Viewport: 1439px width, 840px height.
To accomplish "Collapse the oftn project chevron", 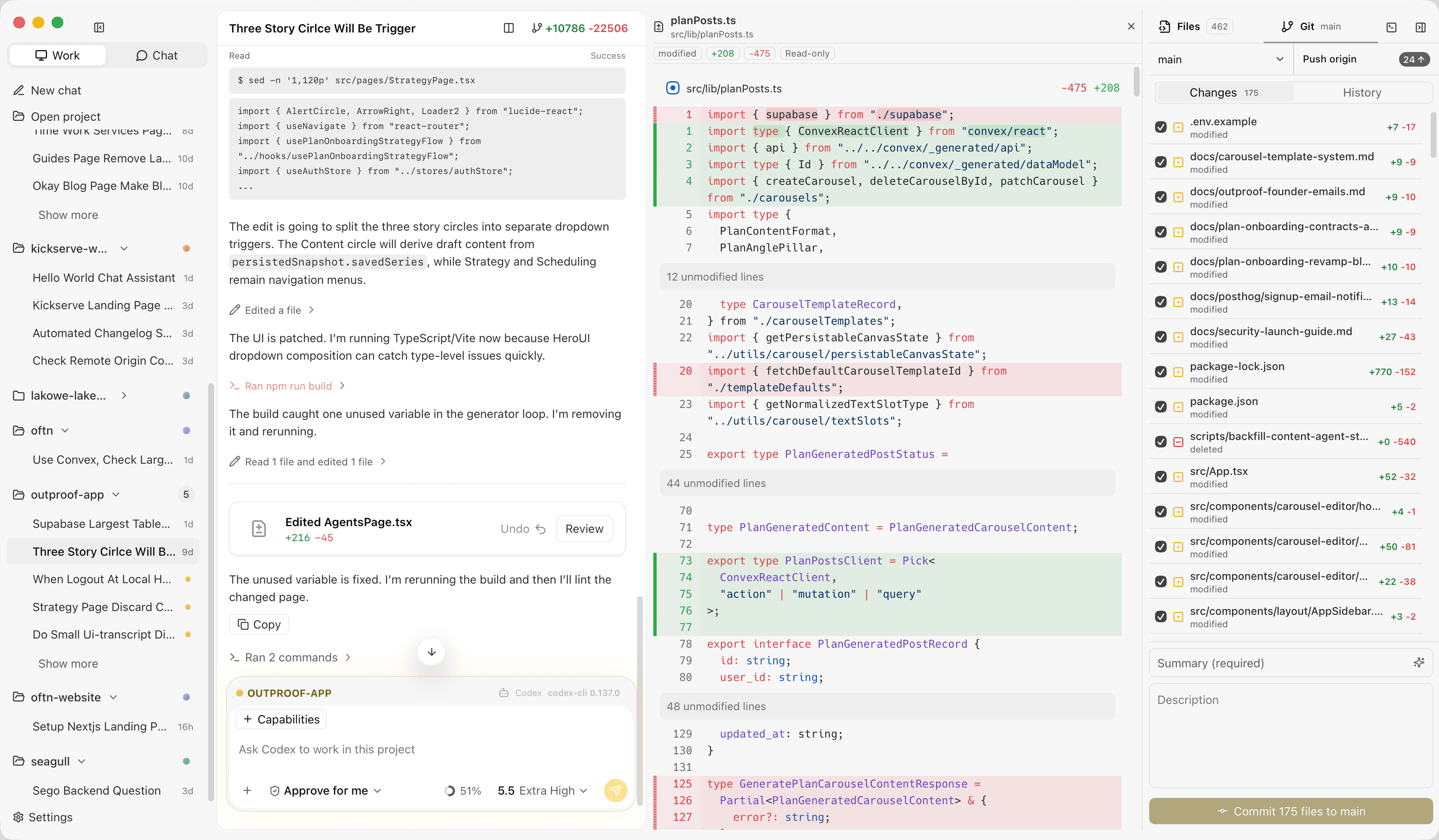I will pyautogui.click(x=65, y=430).
